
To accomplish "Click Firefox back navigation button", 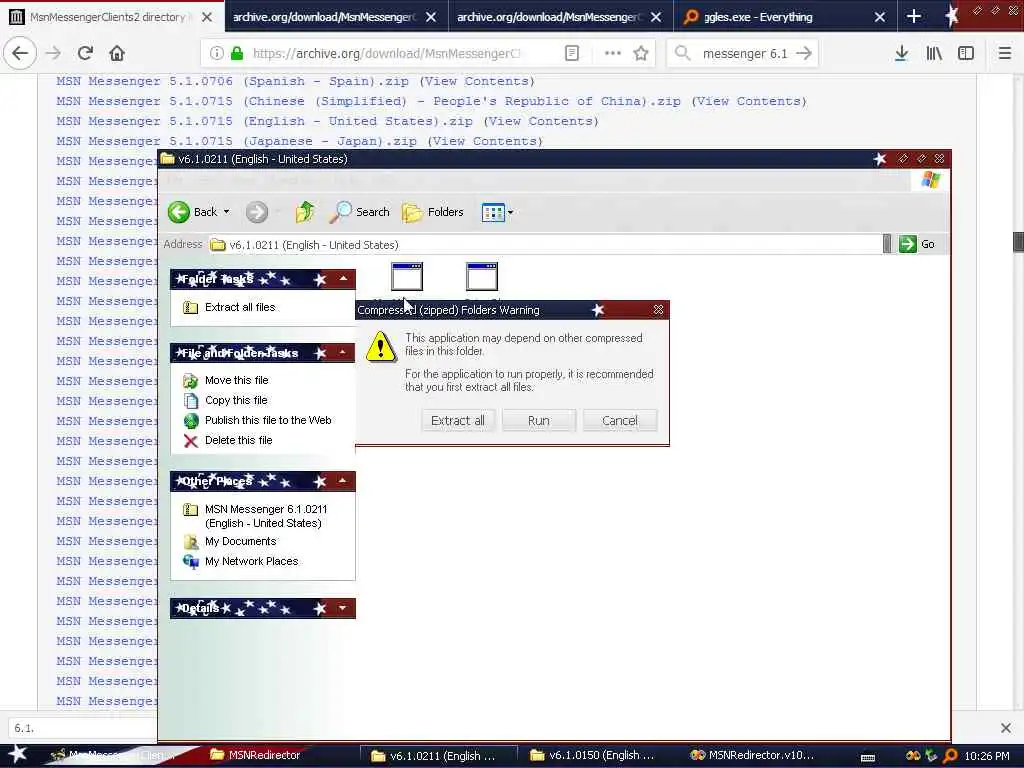I will 20,54.
